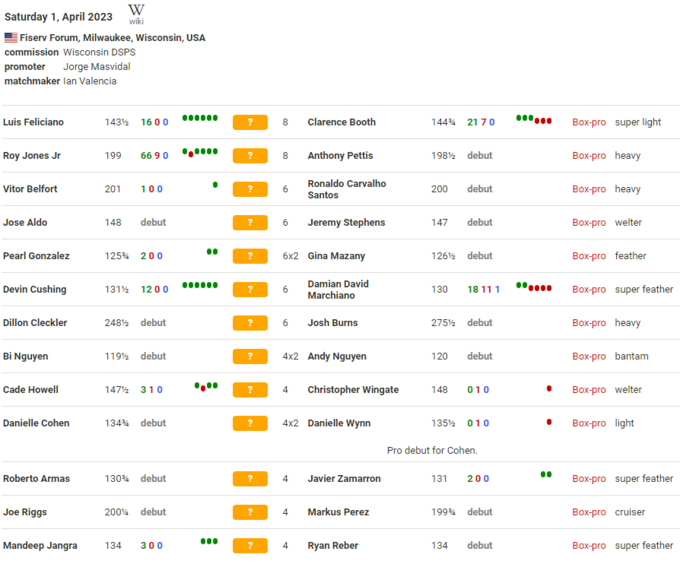Open Wisconsin DSPS commission link
The height and width of the screenshot is (564, 680).
click(99, 52)
